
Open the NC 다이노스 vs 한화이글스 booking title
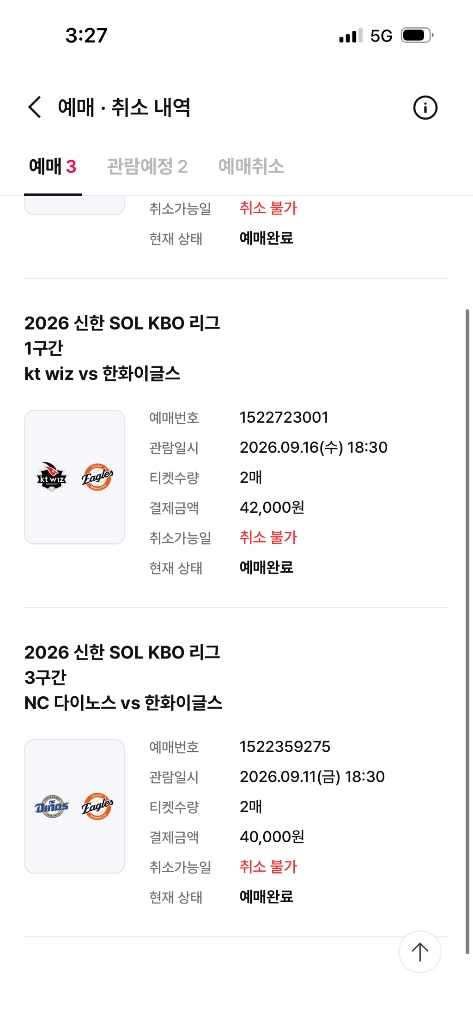pos(123,703)
